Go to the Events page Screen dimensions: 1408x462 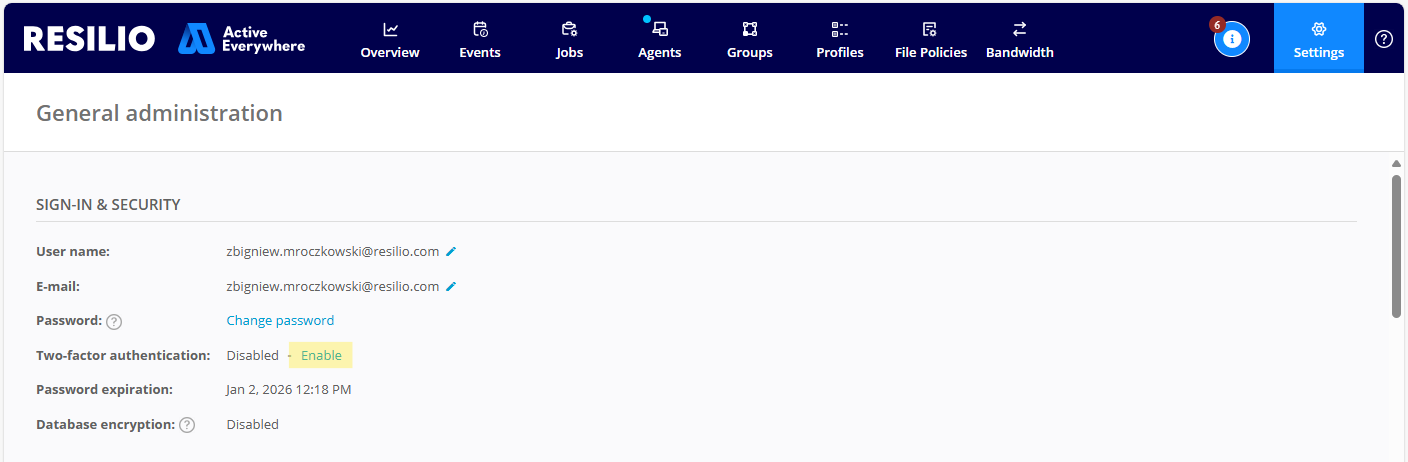pyautogui.click(x=480, y=39)
